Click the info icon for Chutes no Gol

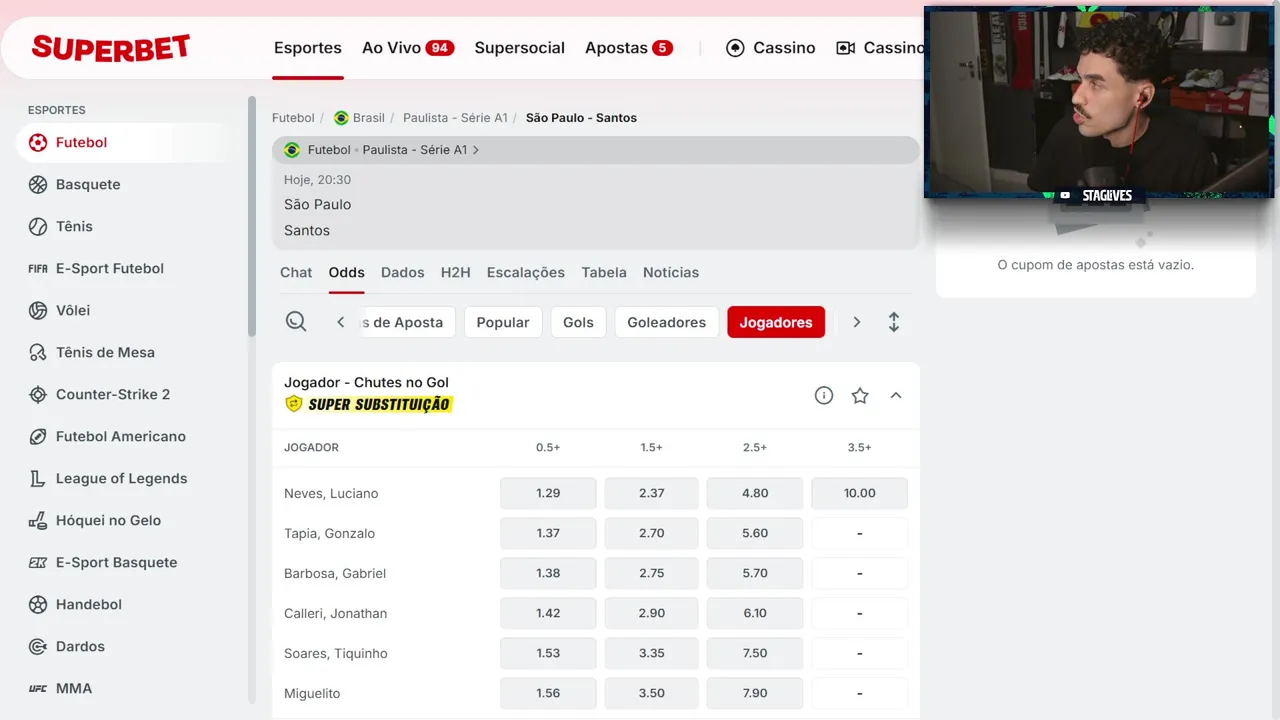click(x=824, y=395)
